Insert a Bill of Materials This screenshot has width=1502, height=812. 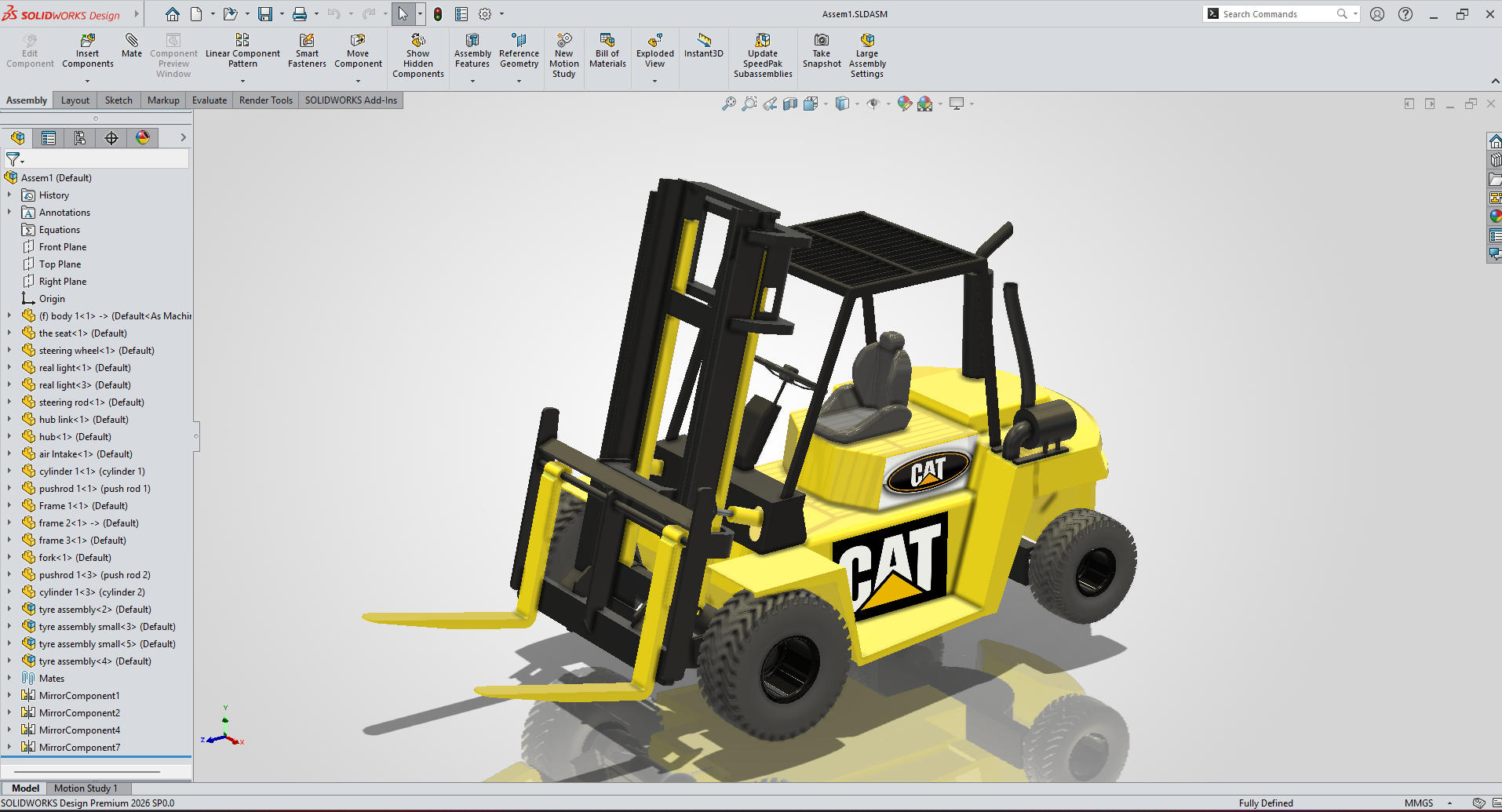tap(607, 51)
